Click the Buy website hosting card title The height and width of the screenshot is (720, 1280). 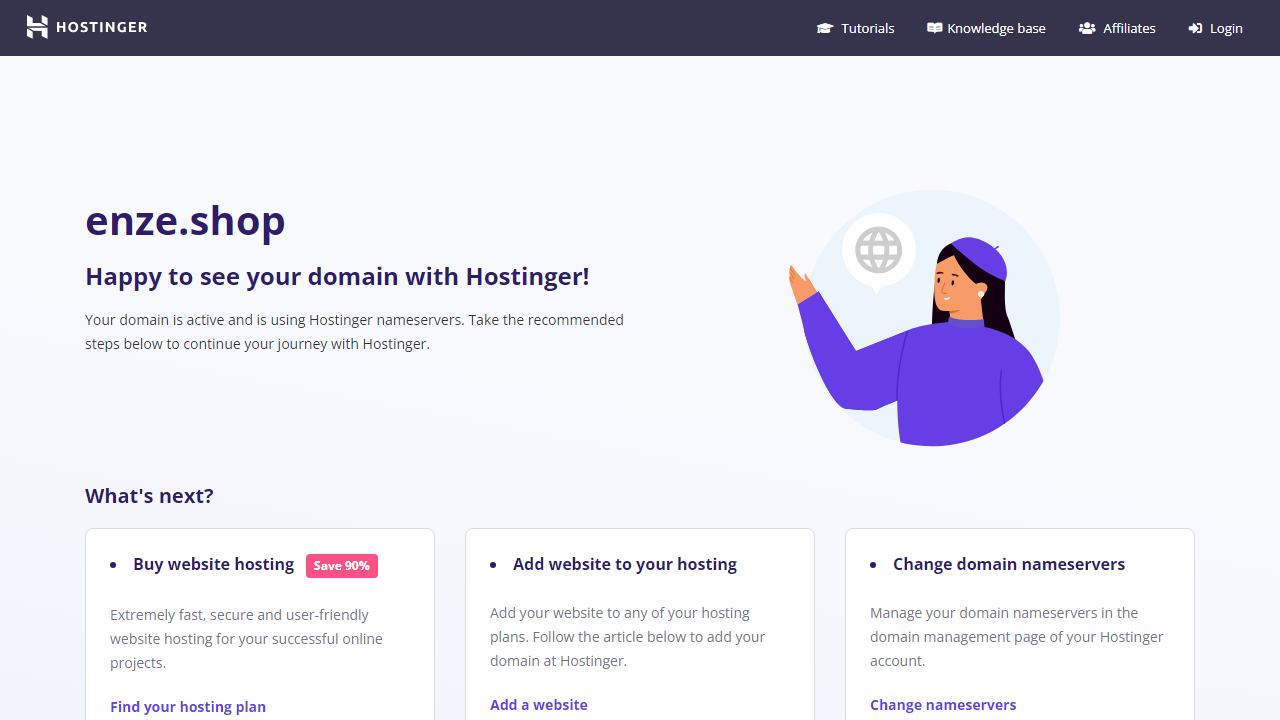[x=214, y=564]
